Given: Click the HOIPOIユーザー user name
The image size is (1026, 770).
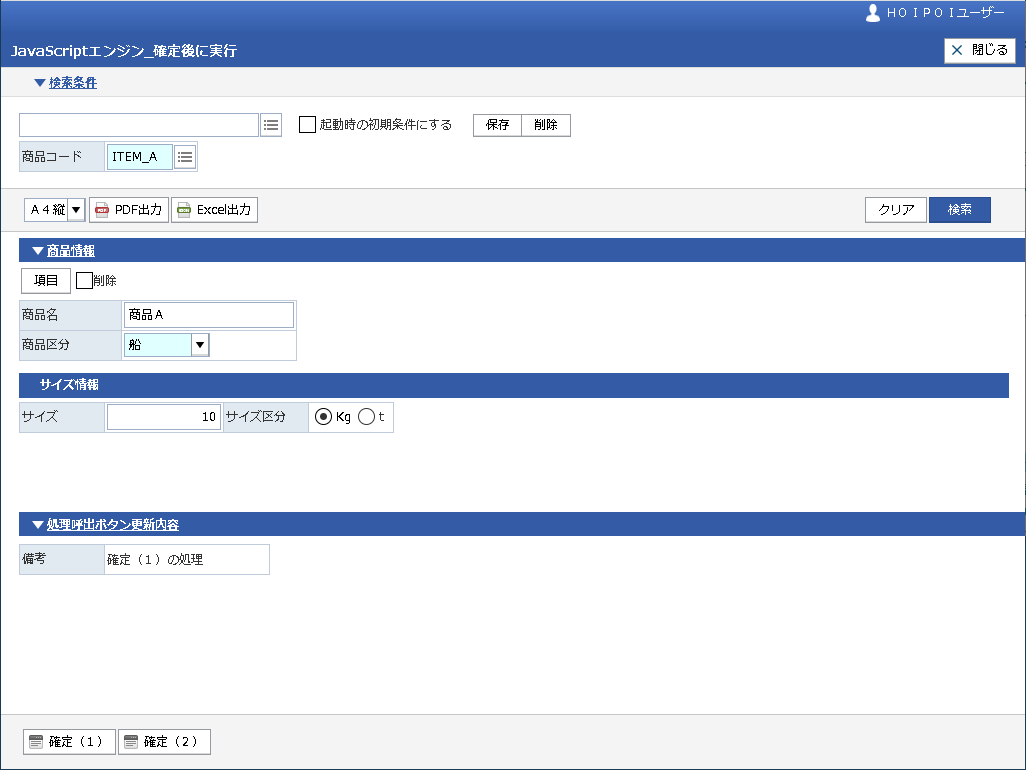Looking at the screenshot, I should (x=946, y=13).
